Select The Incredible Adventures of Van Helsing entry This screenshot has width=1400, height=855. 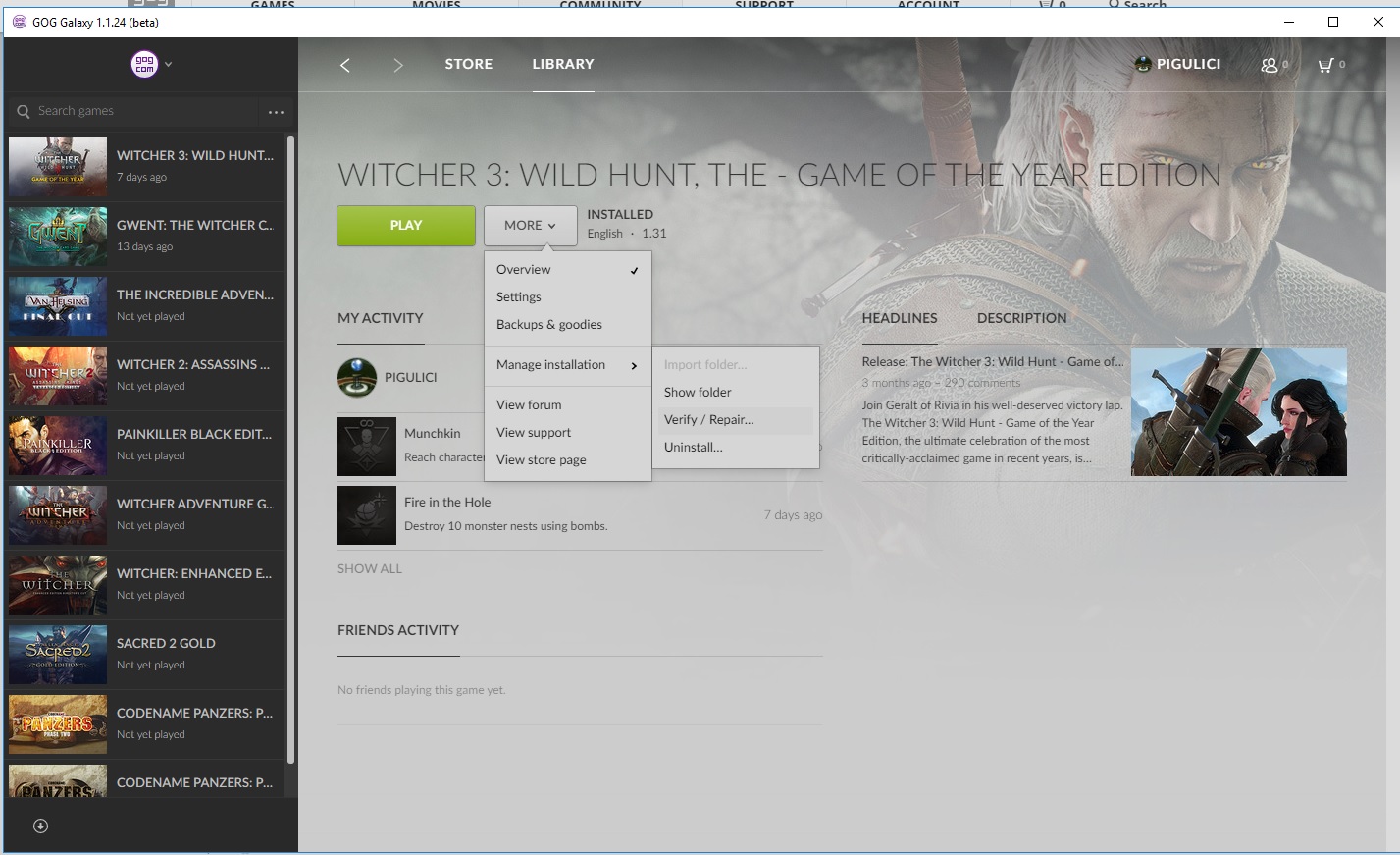(x=145, y=306)
